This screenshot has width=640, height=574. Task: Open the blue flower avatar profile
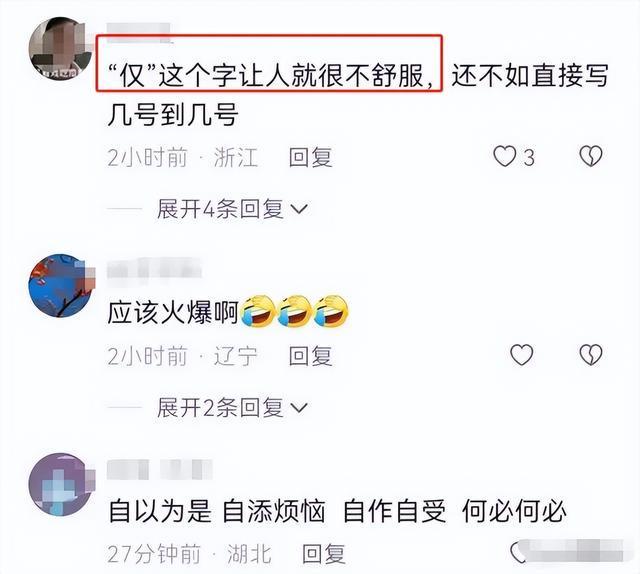pyautogui.click(x=61, y=285)
